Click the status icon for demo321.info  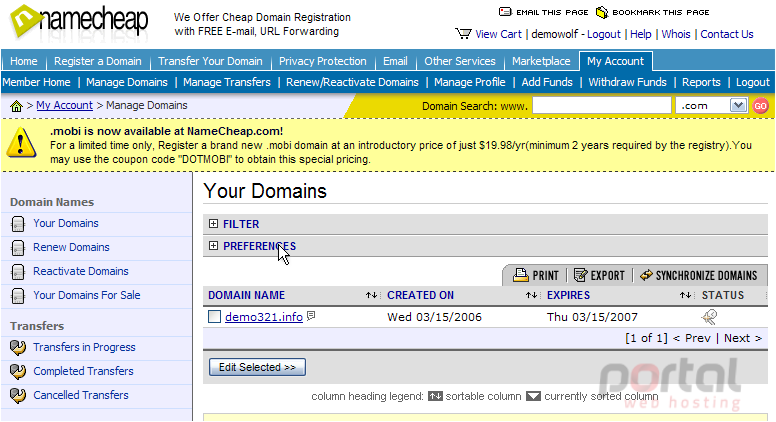pyautogui.click(x=709, y=317)
